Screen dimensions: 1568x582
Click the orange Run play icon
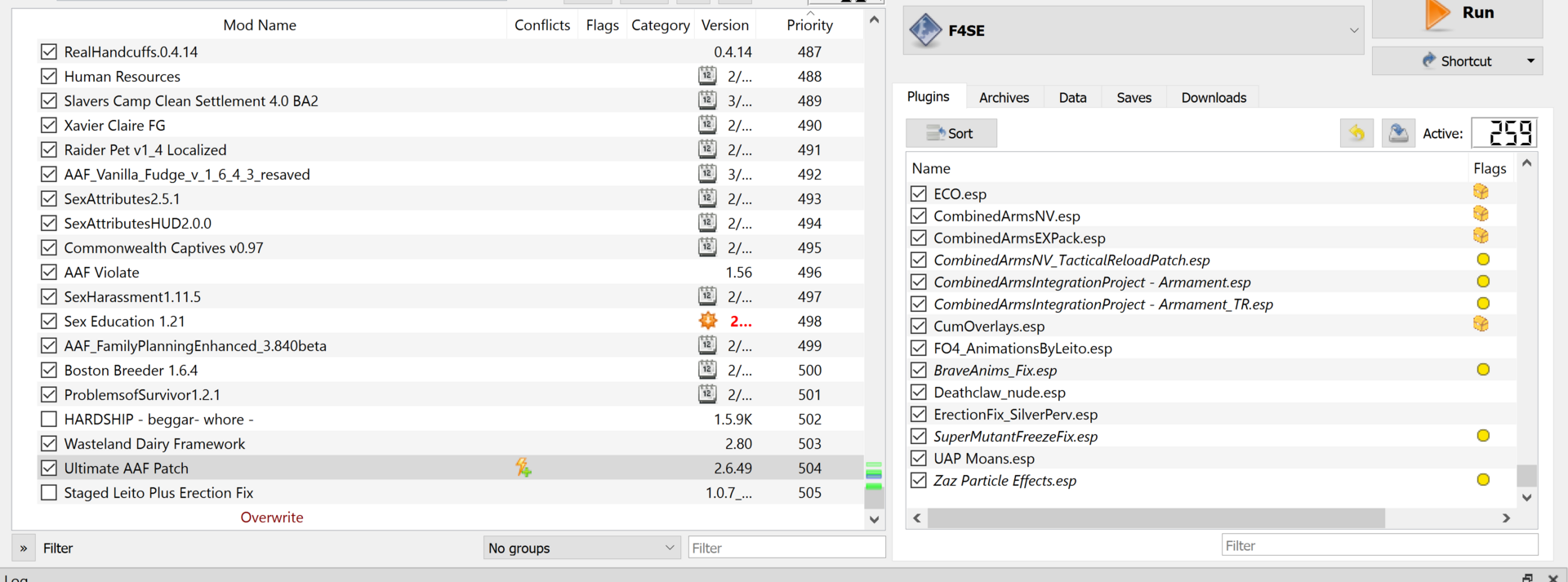coord(1437,14)
